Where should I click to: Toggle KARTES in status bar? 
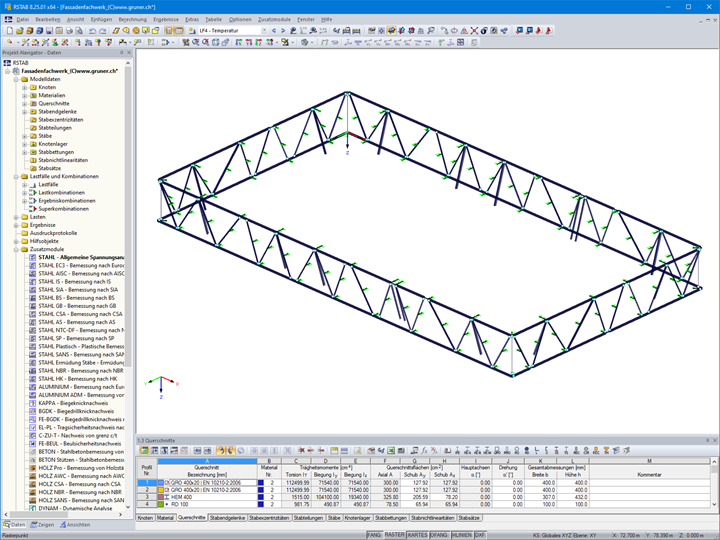pos(418,535)
